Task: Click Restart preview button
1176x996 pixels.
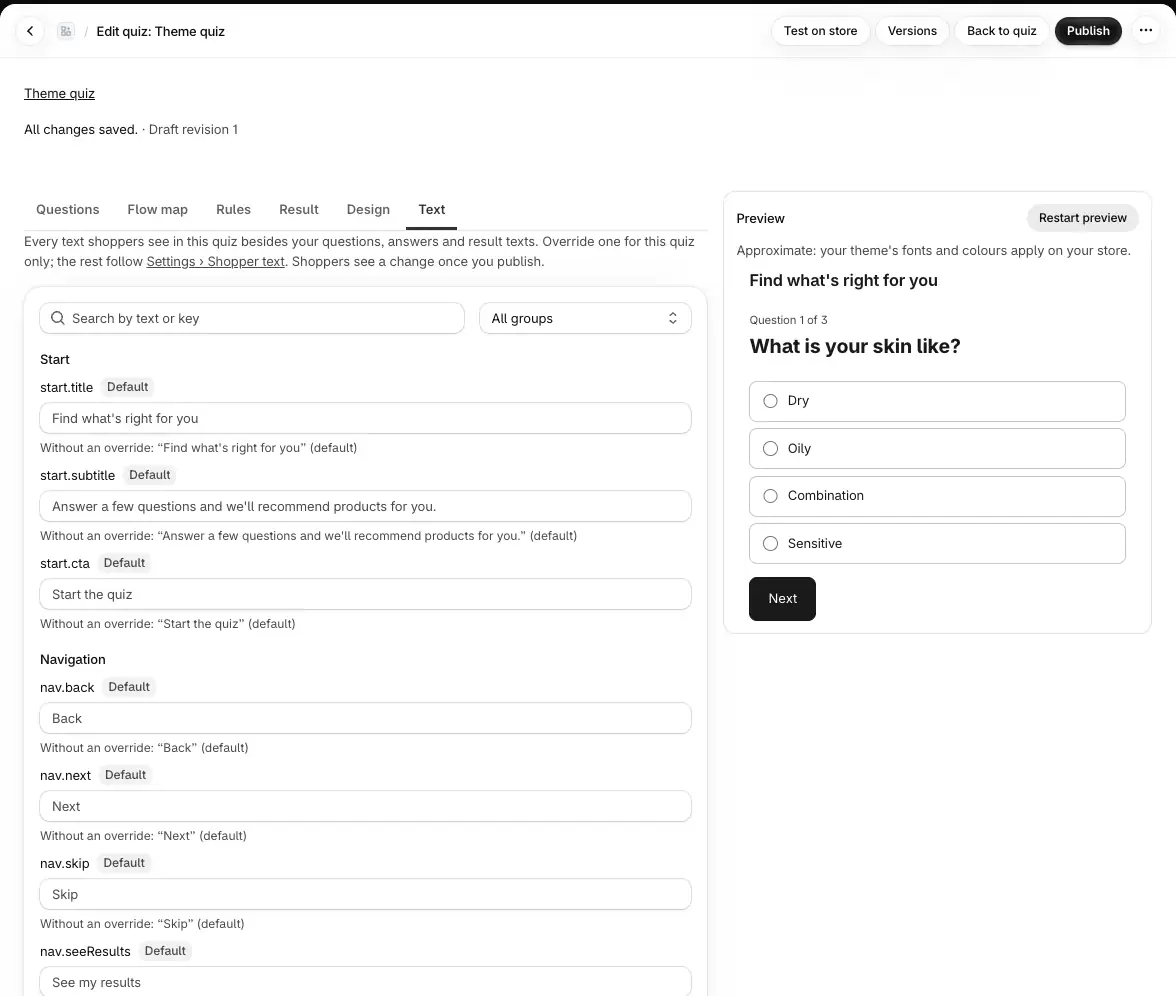Action: [x=1082, y=218]
